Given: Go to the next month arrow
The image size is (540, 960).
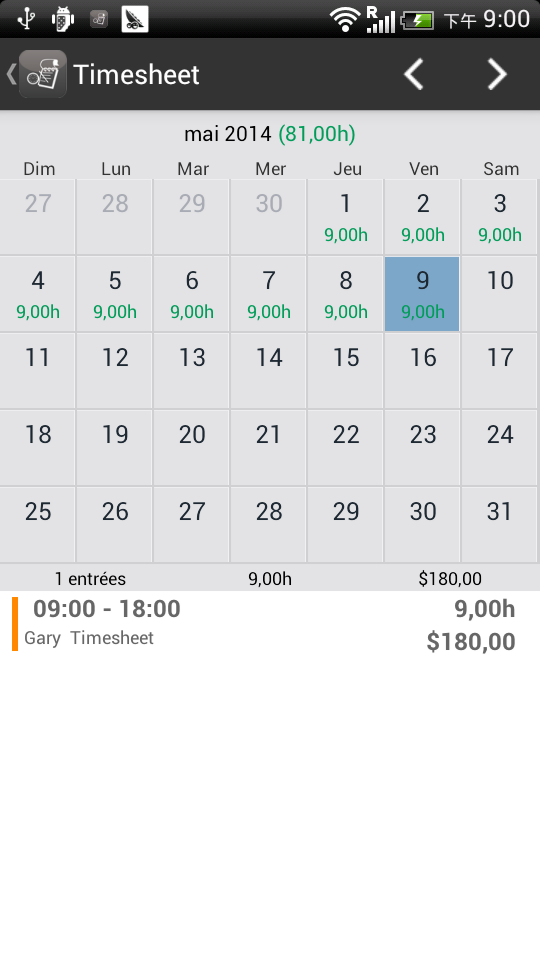Looking at the screenshot, I should (497, 74).
